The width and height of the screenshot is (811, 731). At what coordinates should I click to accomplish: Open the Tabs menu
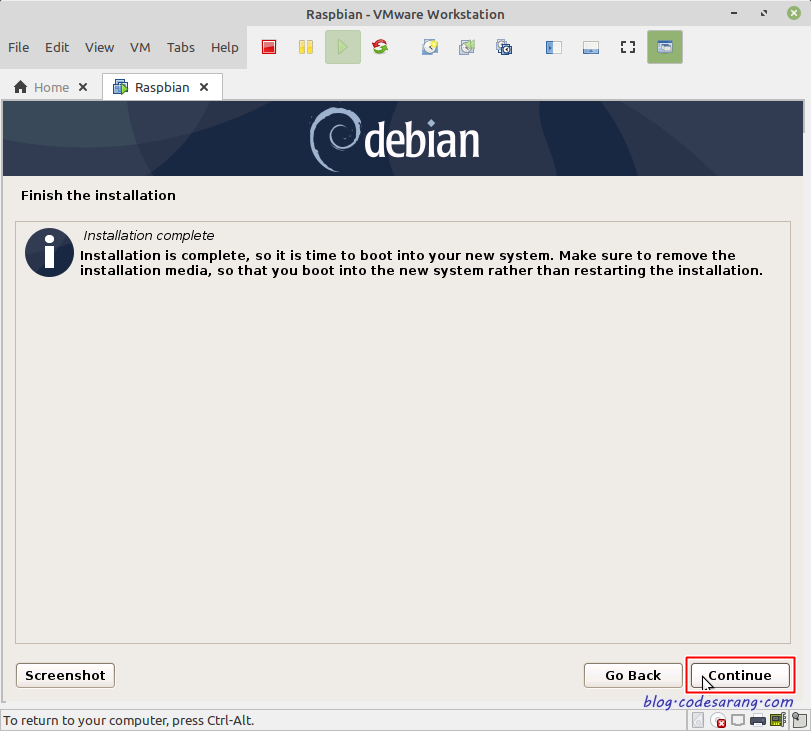pyautogui.click(x=181, y=48)
